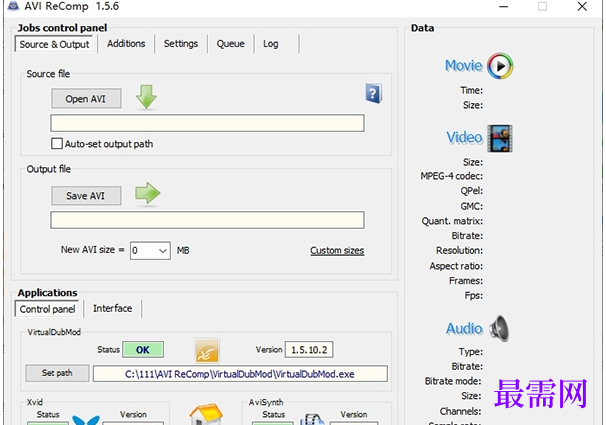Image resolution: width=606 pixels, height=425 pixels.
Task: Open the Custom sizes link
Action: click(337, 251)
